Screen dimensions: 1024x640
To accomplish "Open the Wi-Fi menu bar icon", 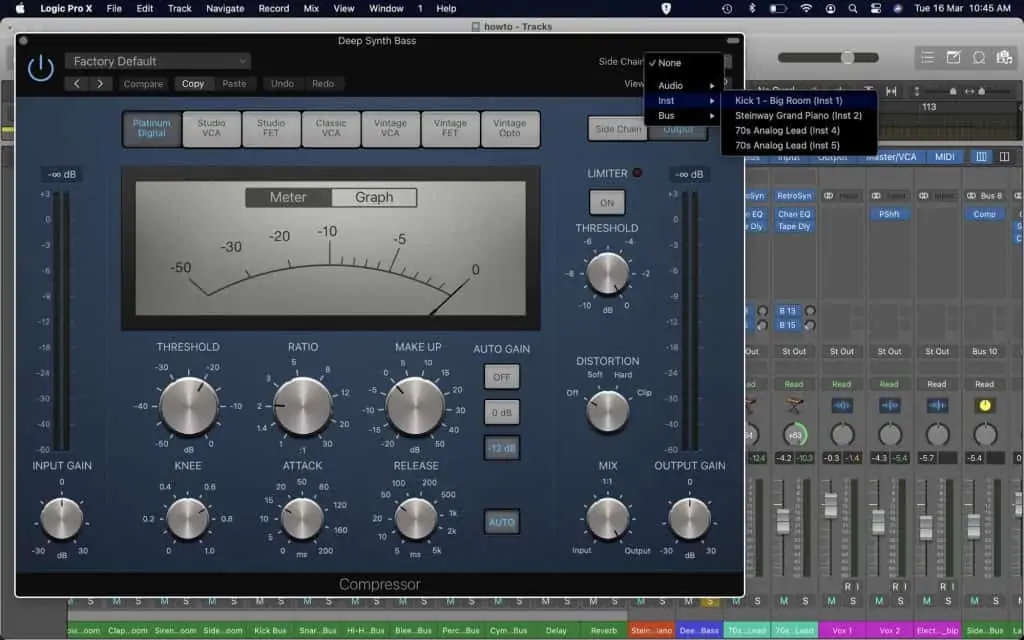I will (x=806, y=8).
